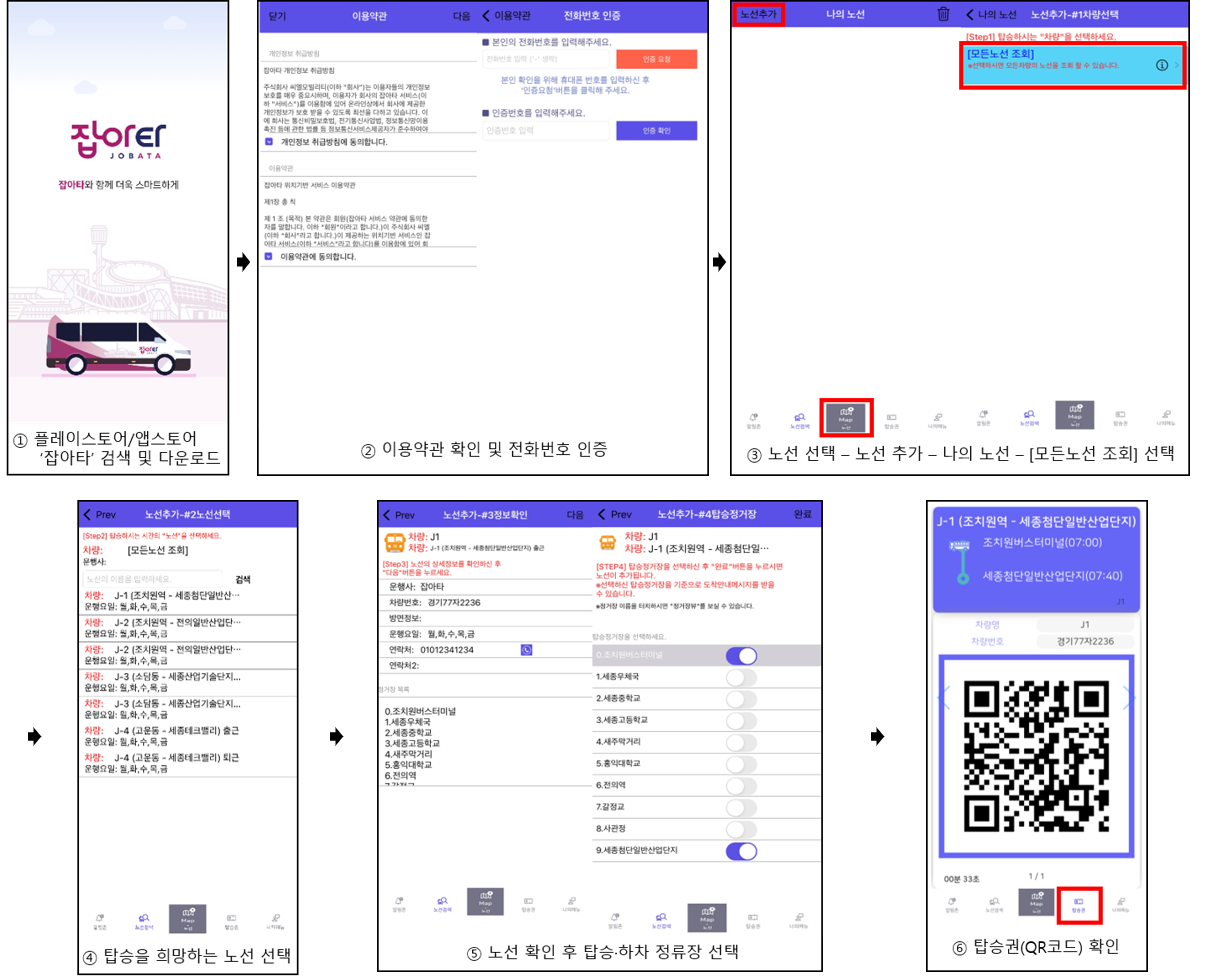1216x976 pixels.
Task: Enable the 1.세종우체국 stop toggle
Action: [741, 677]
